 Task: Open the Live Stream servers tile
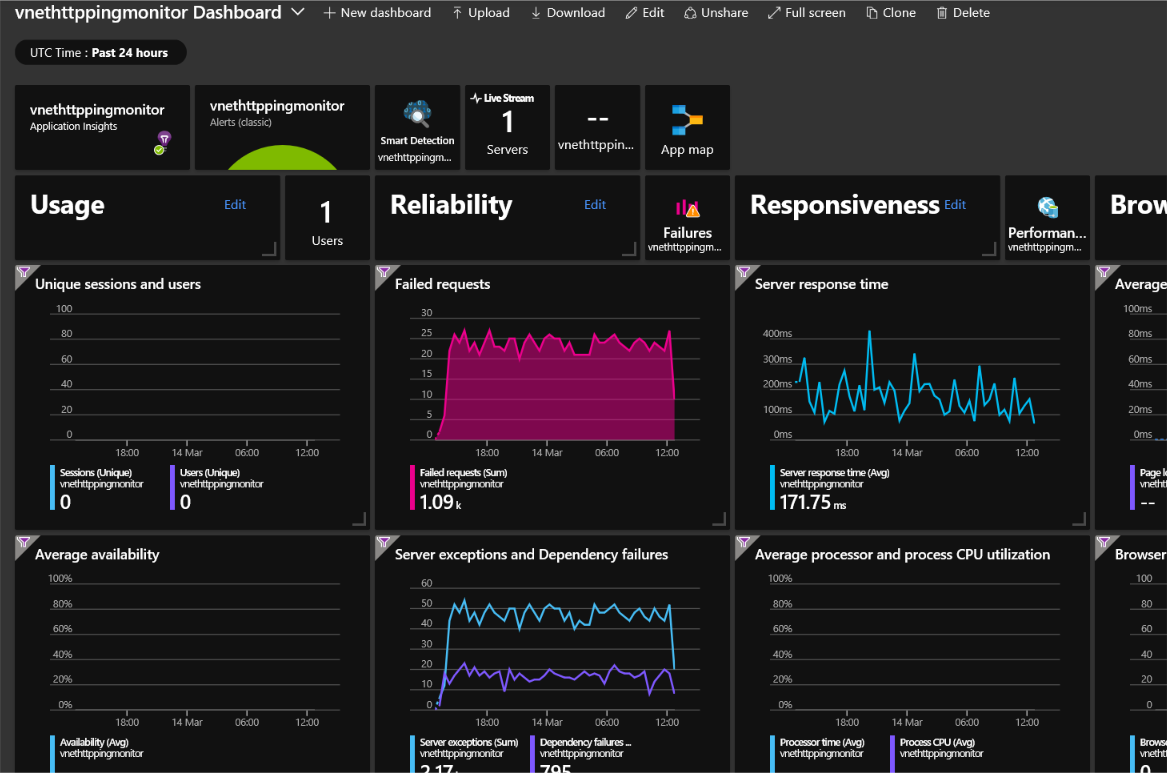click(508, 127)
